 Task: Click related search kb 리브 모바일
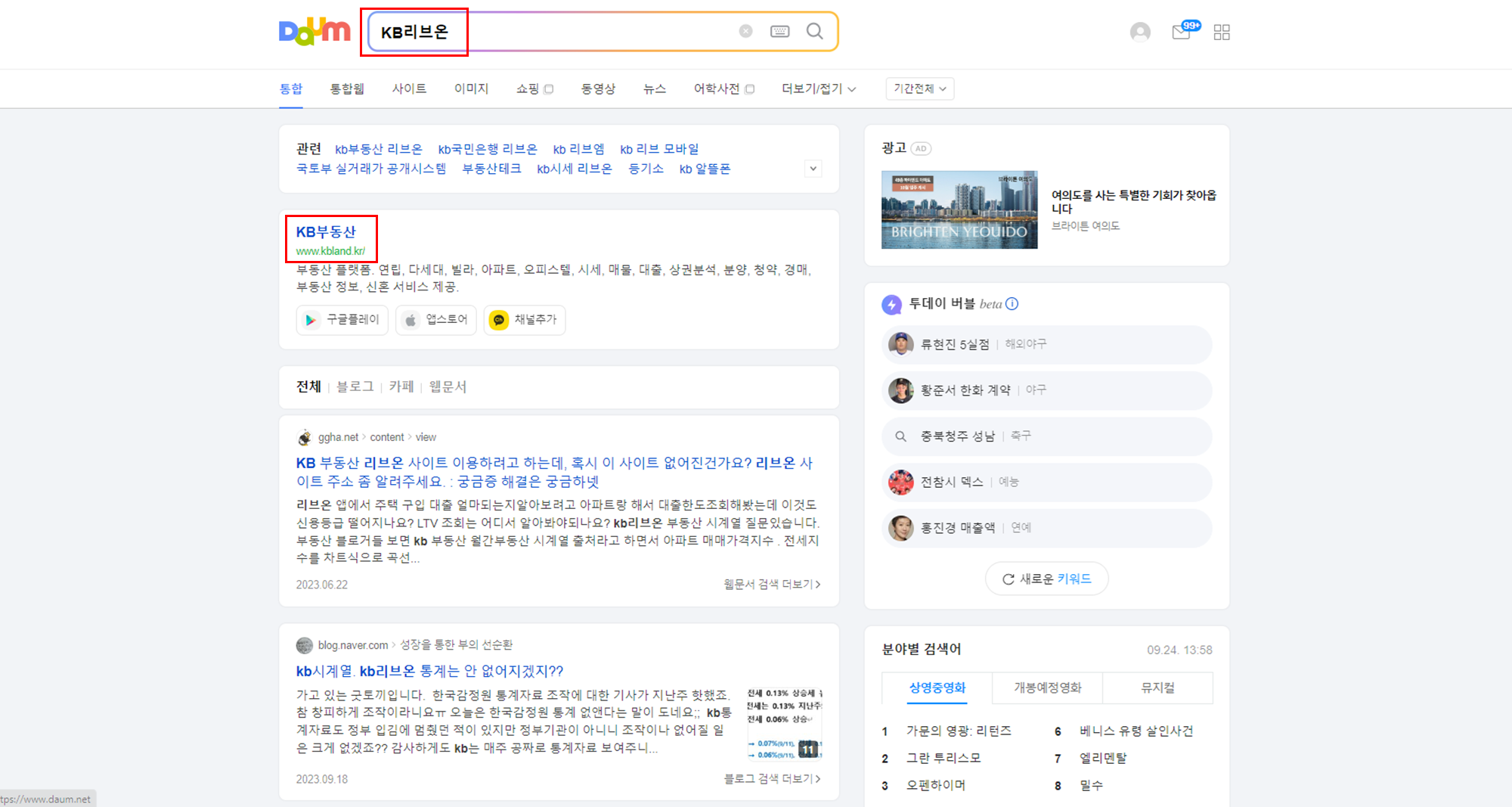coord(659,149)
